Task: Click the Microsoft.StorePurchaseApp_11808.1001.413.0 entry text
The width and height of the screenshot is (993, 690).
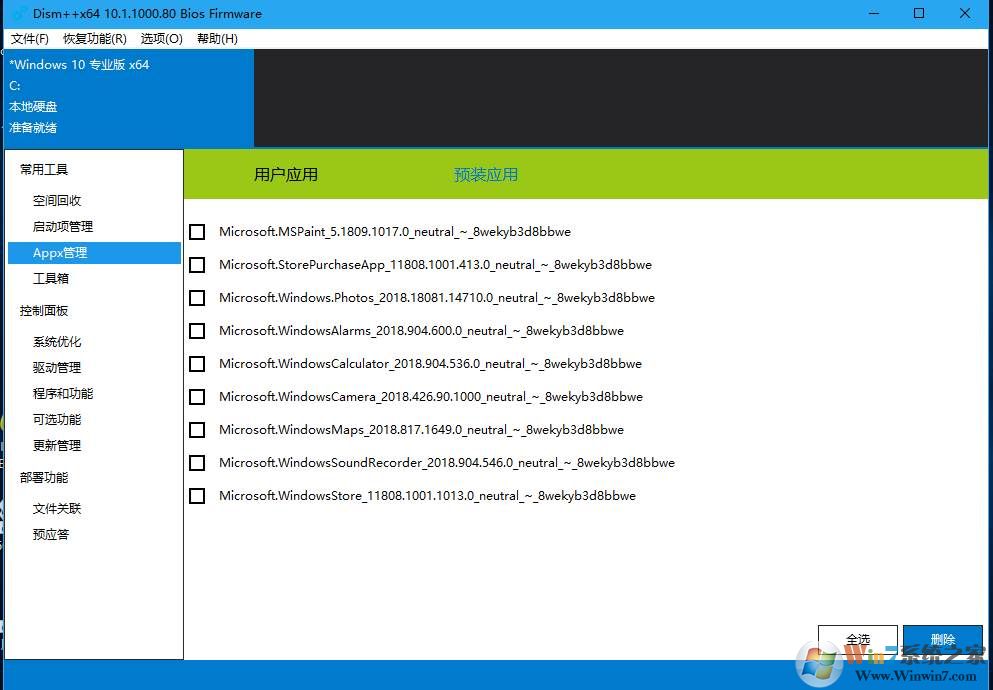Action: click(435, 265)
